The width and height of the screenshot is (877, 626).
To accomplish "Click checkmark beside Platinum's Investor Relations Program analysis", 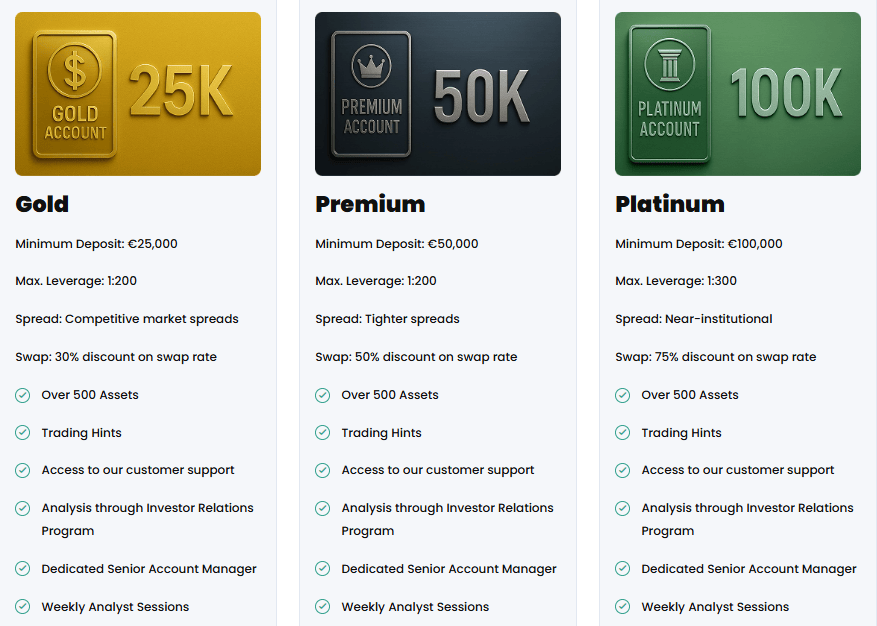I will tap(623, 508).
